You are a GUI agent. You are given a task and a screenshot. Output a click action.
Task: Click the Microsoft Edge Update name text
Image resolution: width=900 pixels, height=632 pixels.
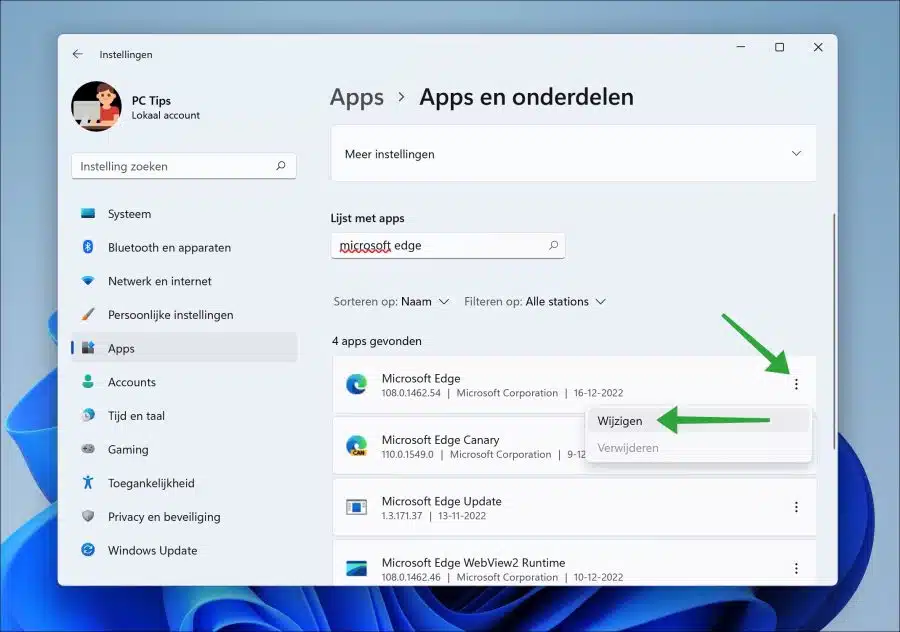441,501
